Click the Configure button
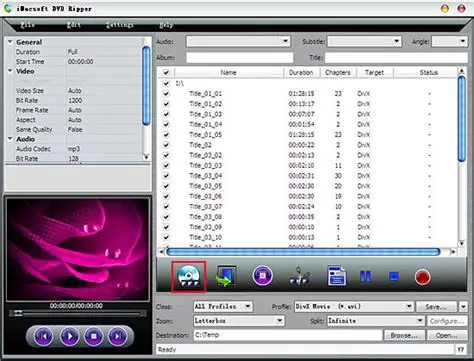Viewport: 474px width, 361px height. click(x=447, y=321)
